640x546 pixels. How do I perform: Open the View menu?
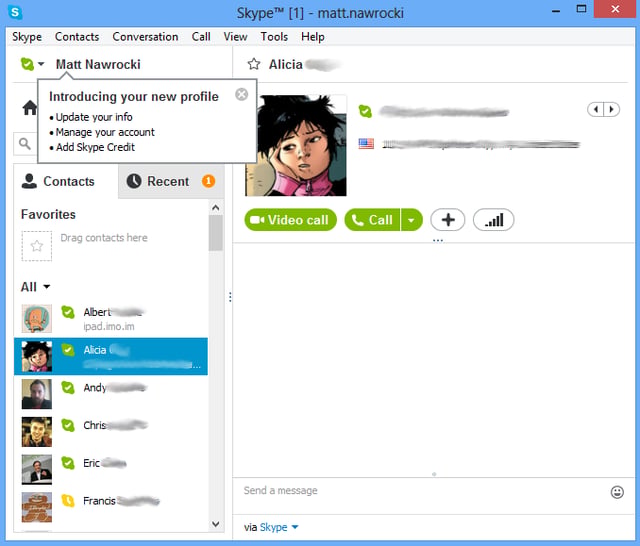[x=235, y=37]
